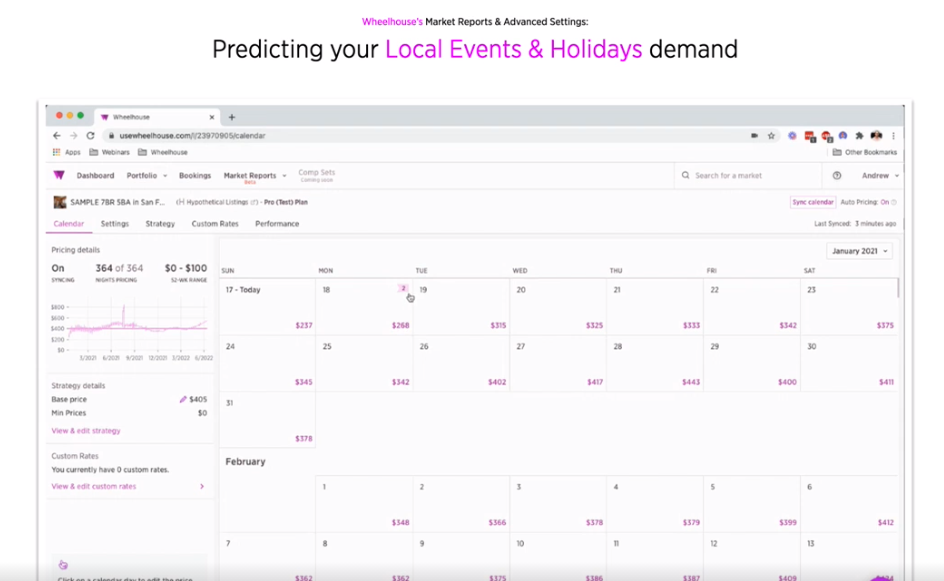Click the Wheelhouse logo icon in navbar
This screenshot has width=944, height=581.
(58, 175)
